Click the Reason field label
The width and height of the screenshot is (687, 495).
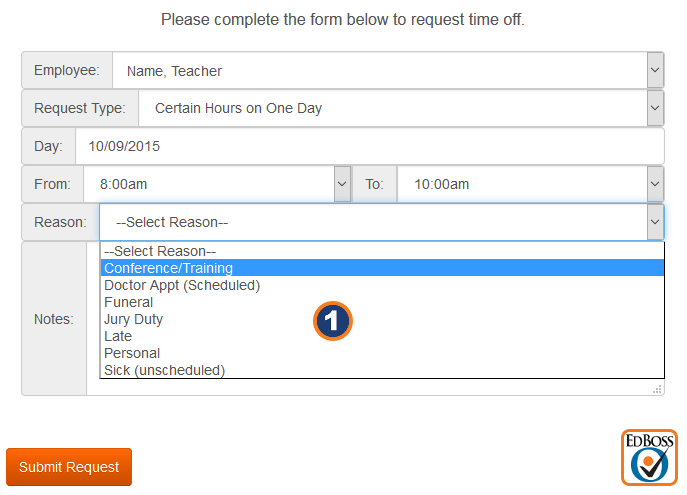click(x=60, y=222)
